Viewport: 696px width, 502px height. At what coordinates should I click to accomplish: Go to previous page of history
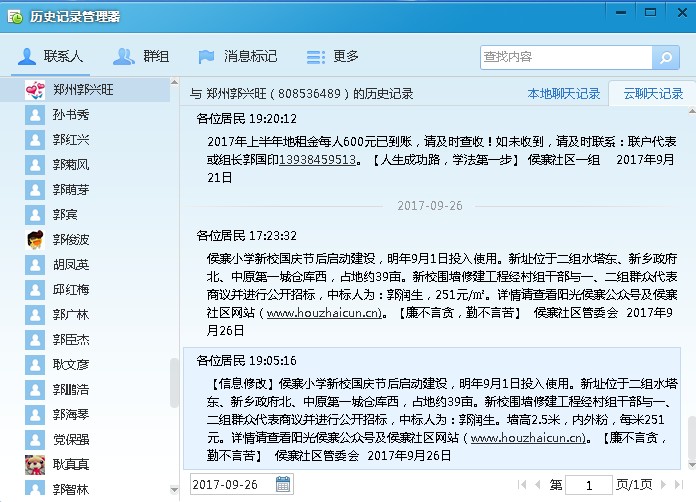[x=538, y=484]
